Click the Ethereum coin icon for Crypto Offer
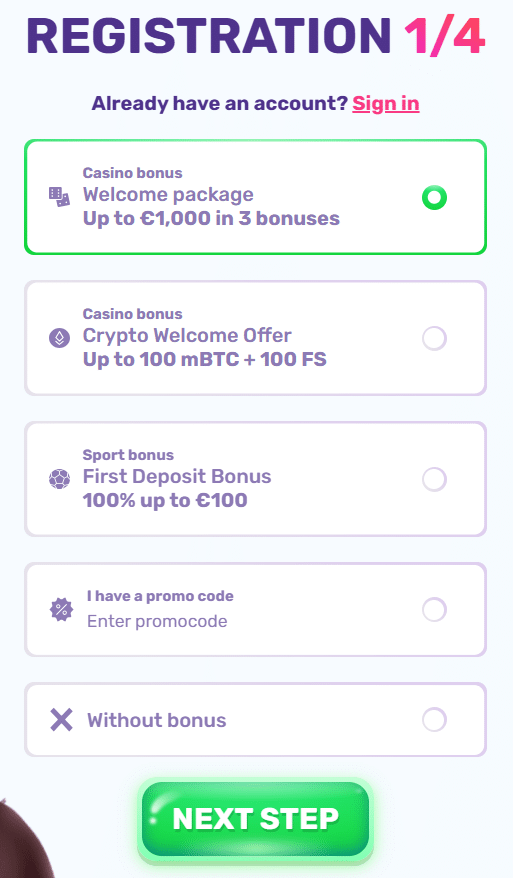 [59, 338]
